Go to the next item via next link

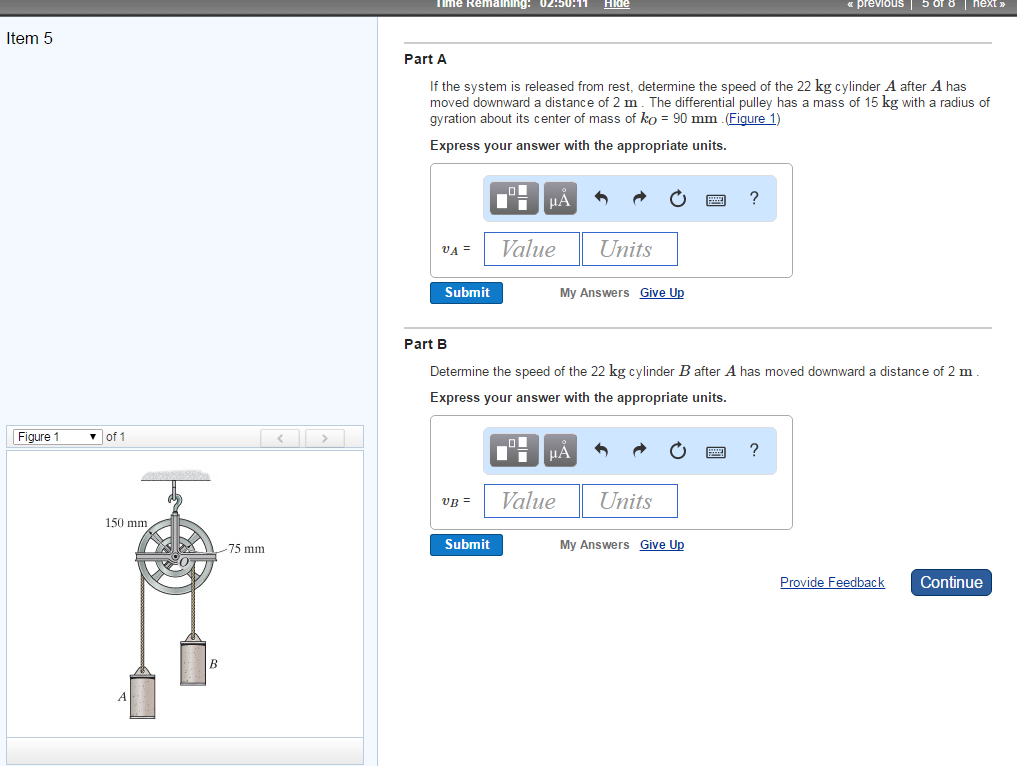tap(987, 4)
